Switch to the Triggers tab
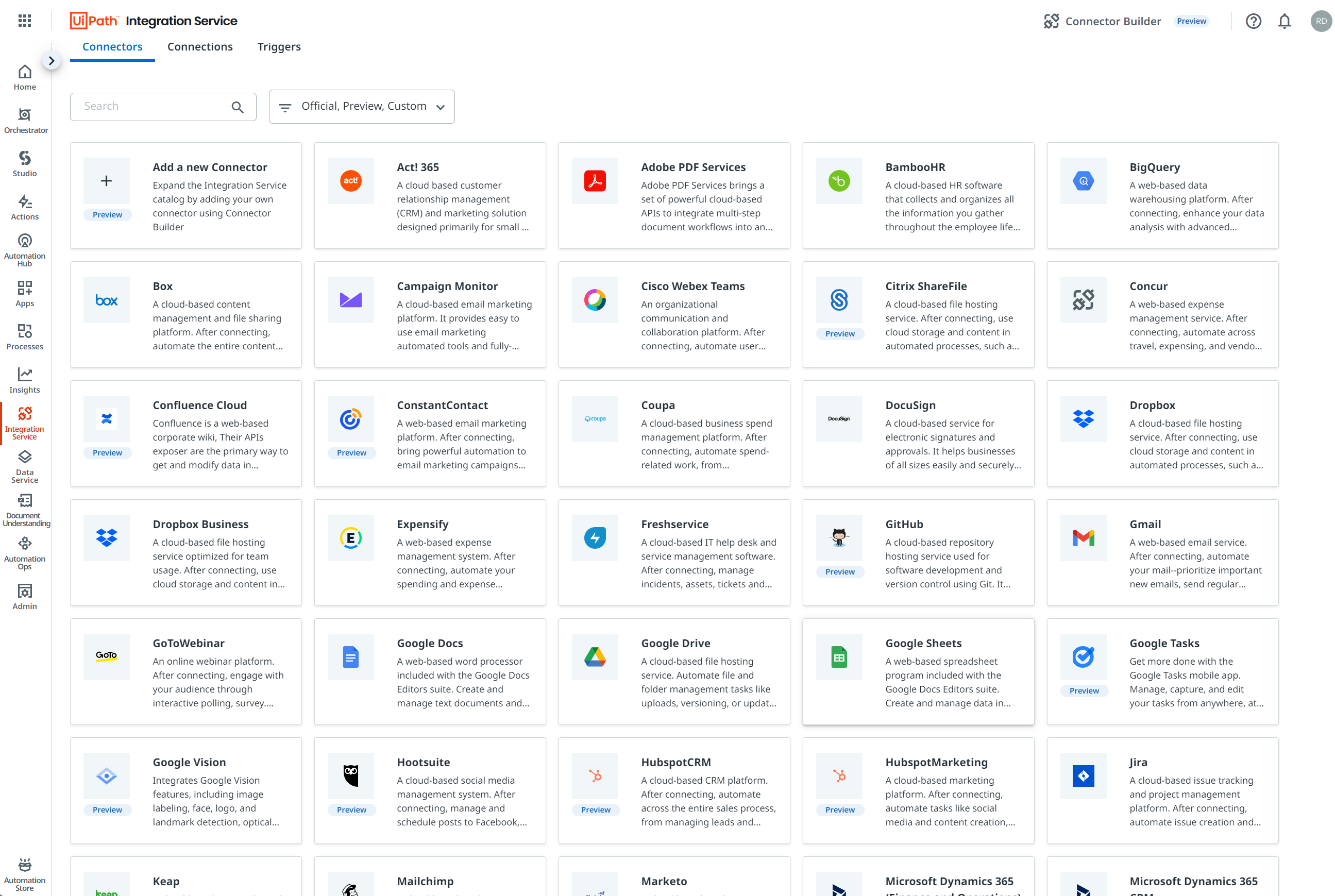This screenshot has width=1335, height=896. pos(279,47)
